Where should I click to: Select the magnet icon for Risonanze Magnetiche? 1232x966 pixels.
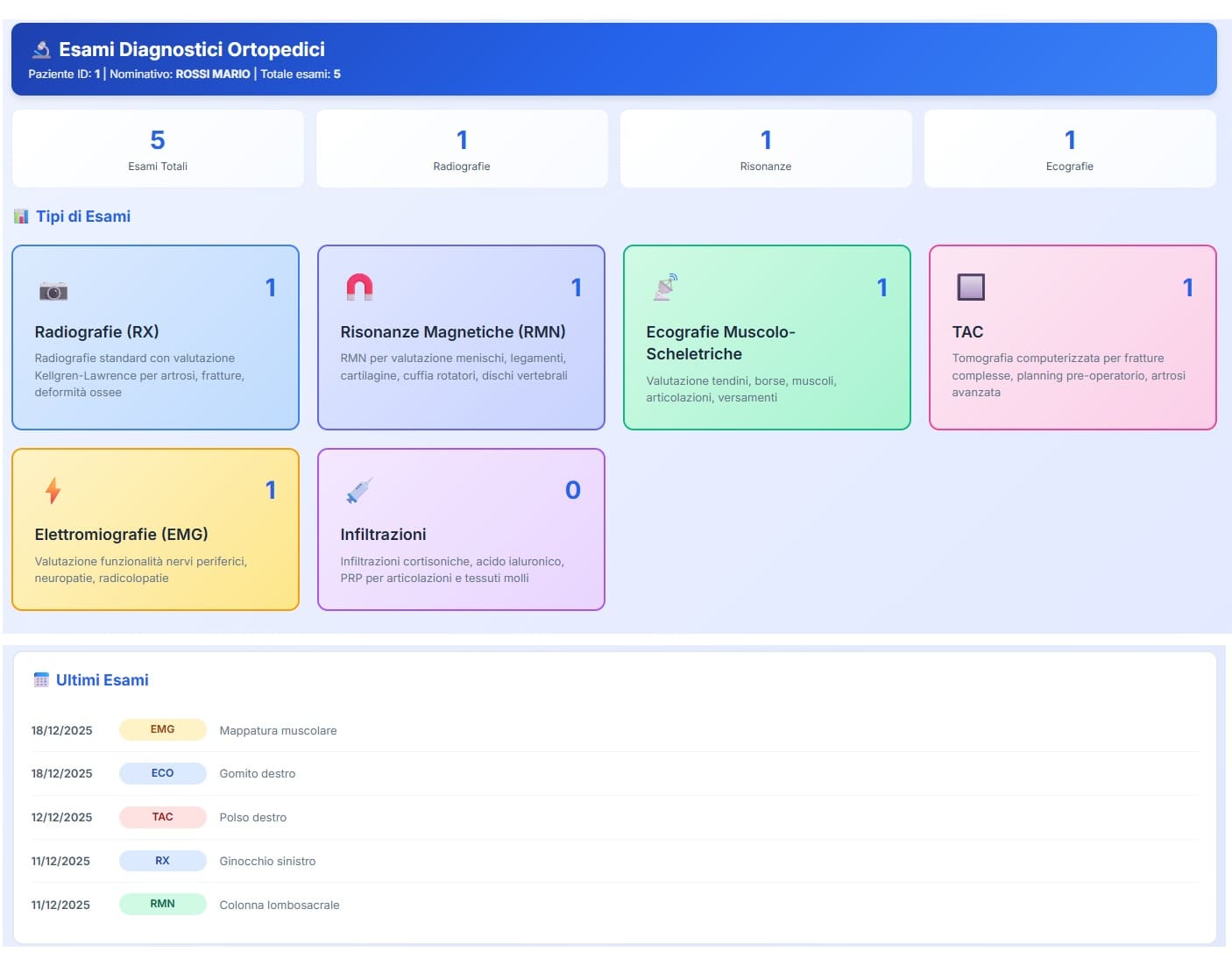coord(359,286)
